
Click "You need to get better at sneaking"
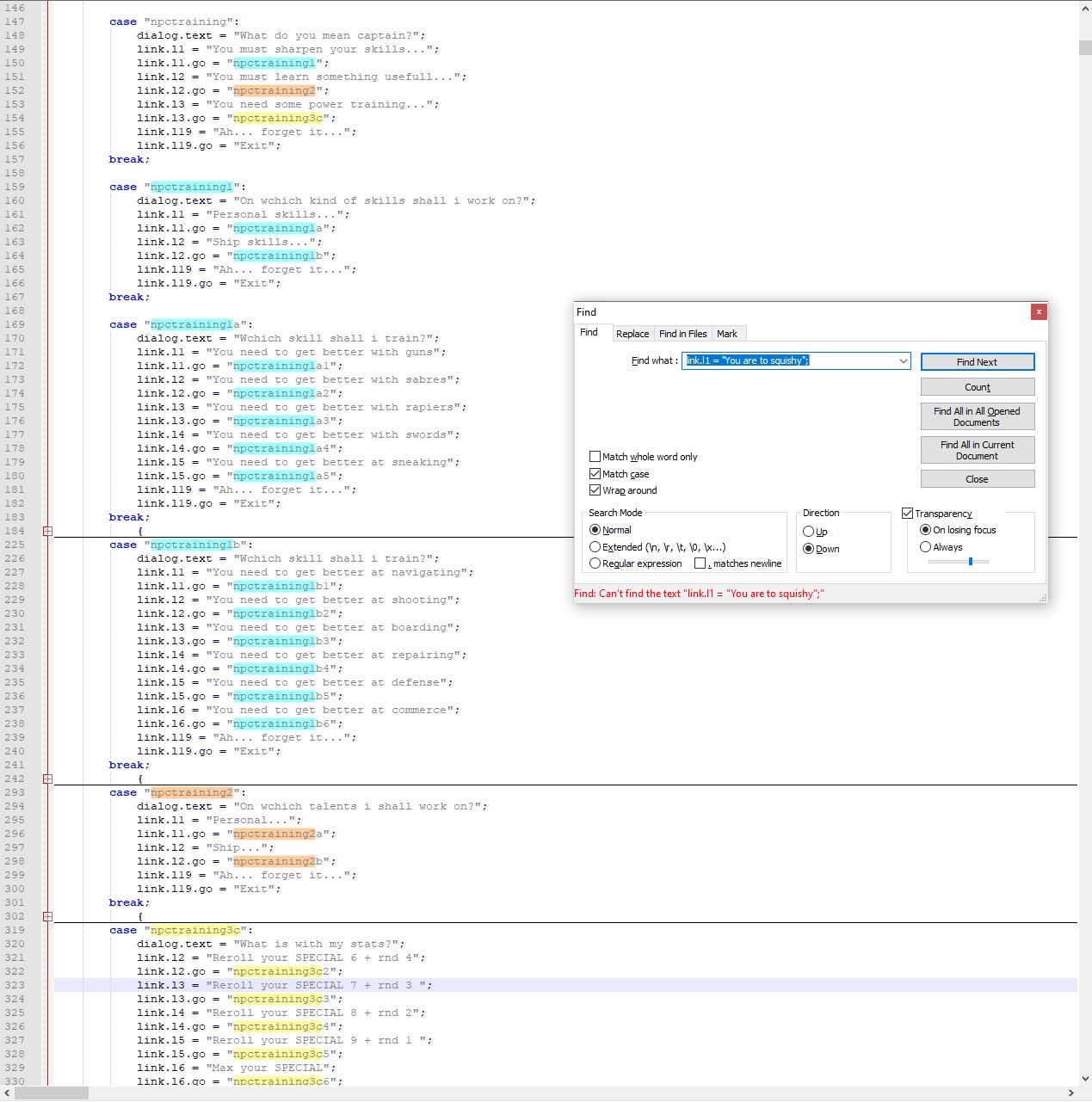click(332, 462)
